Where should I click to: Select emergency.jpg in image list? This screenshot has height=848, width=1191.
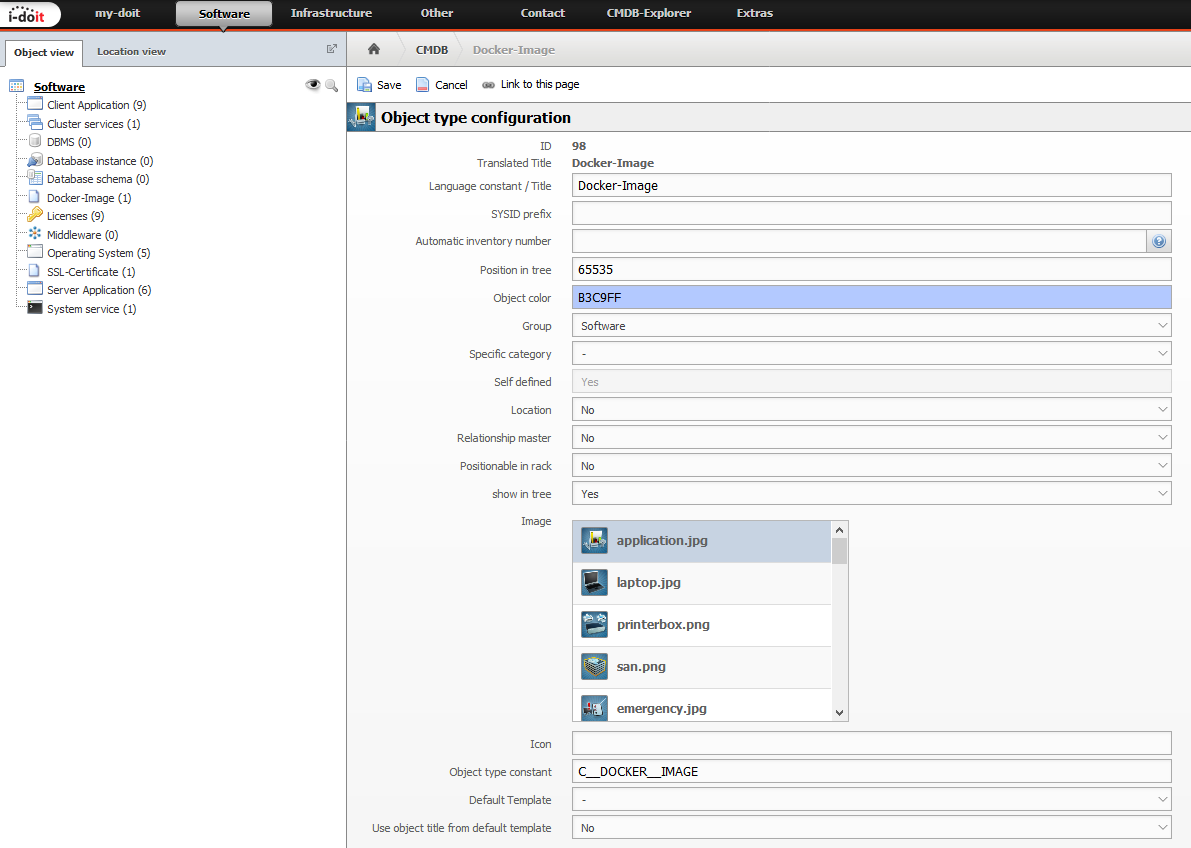coord(702,706)
